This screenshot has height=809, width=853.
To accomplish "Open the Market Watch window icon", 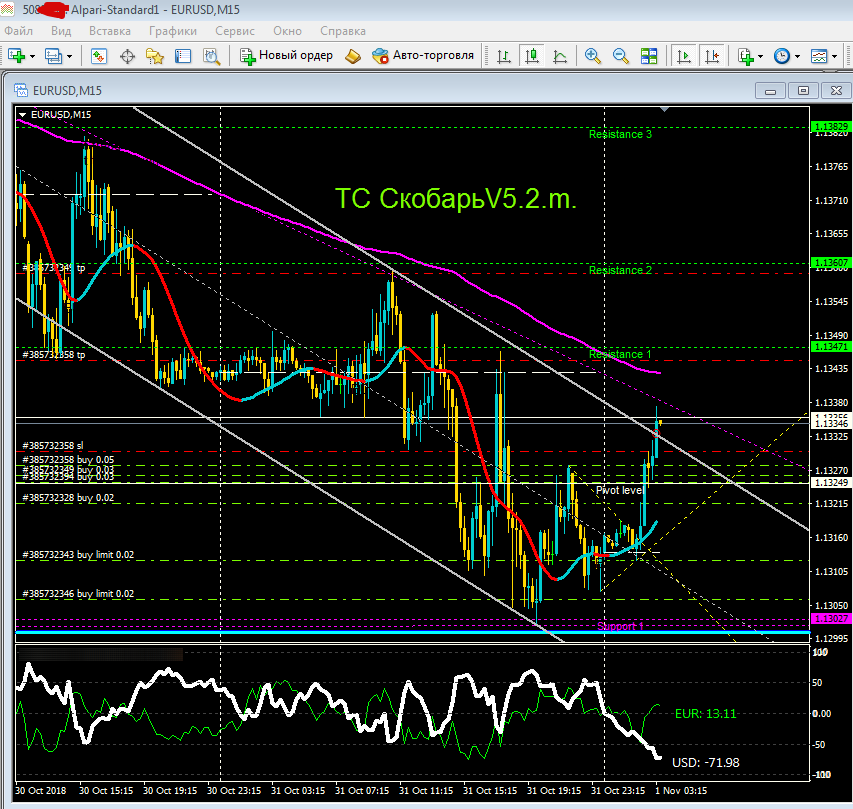I will [x=99, y=56].
